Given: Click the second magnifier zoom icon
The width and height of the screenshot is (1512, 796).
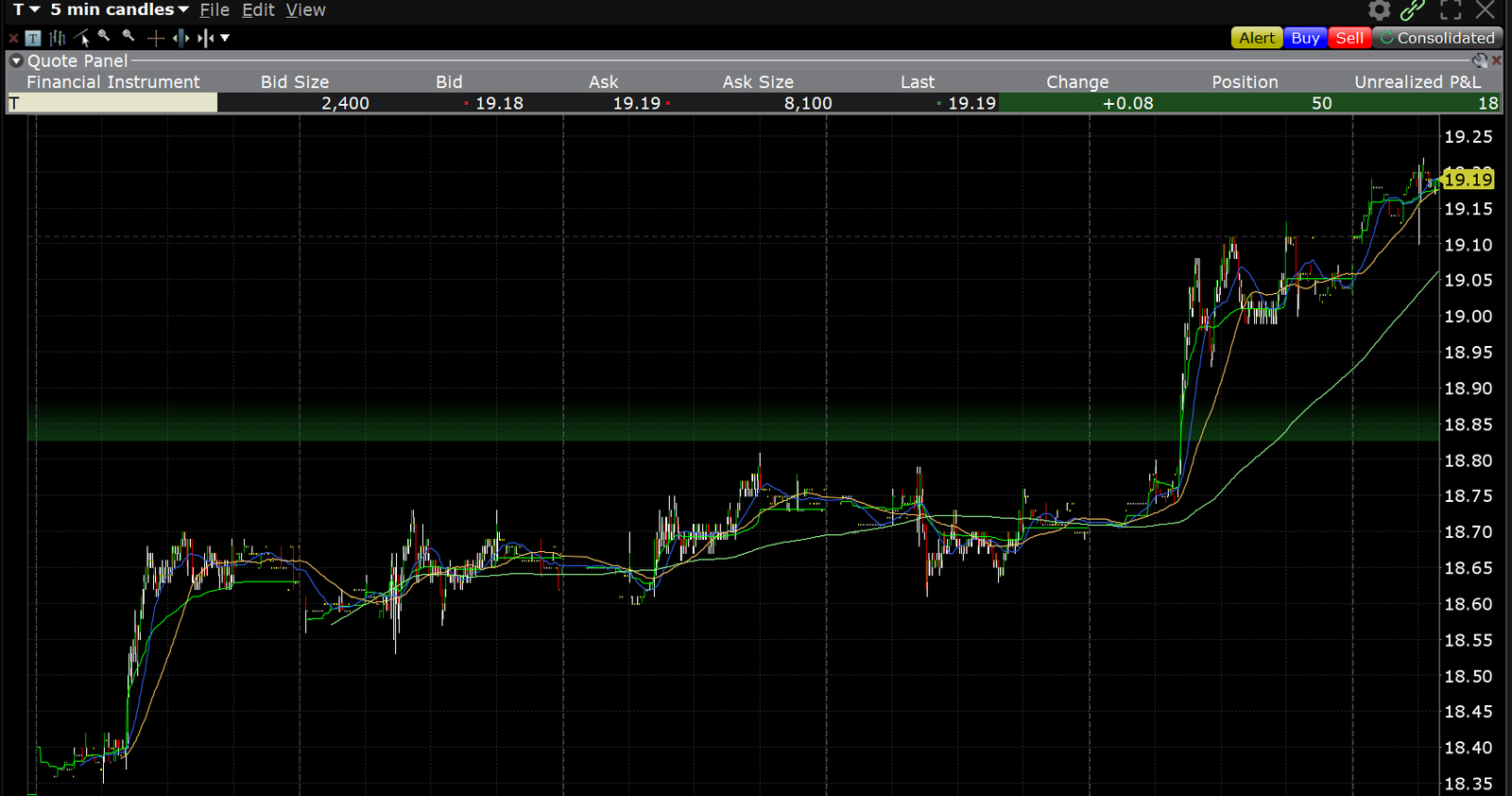Looking at the screenshot, I should coord(129,37).
